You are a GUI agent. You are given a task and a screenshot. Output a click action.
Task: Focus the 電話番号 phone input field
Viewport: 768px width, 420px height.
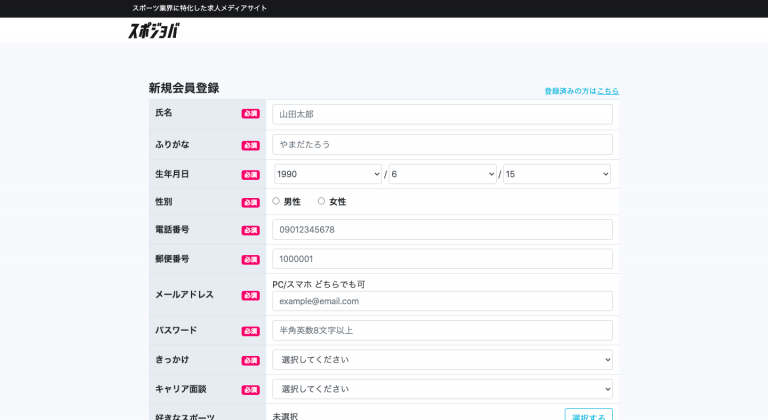442,229
